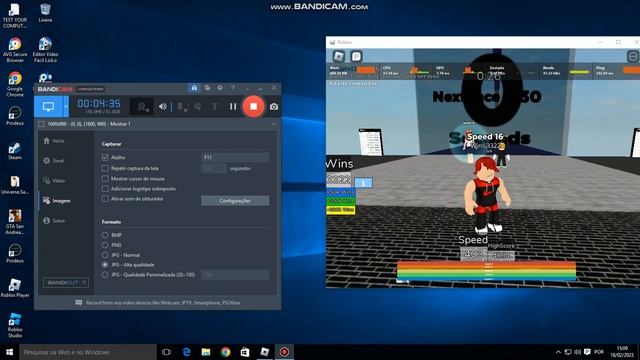Toggle the webcam overlay icon in Bandicam
This screenshot has width=640, height=360.
143,107
